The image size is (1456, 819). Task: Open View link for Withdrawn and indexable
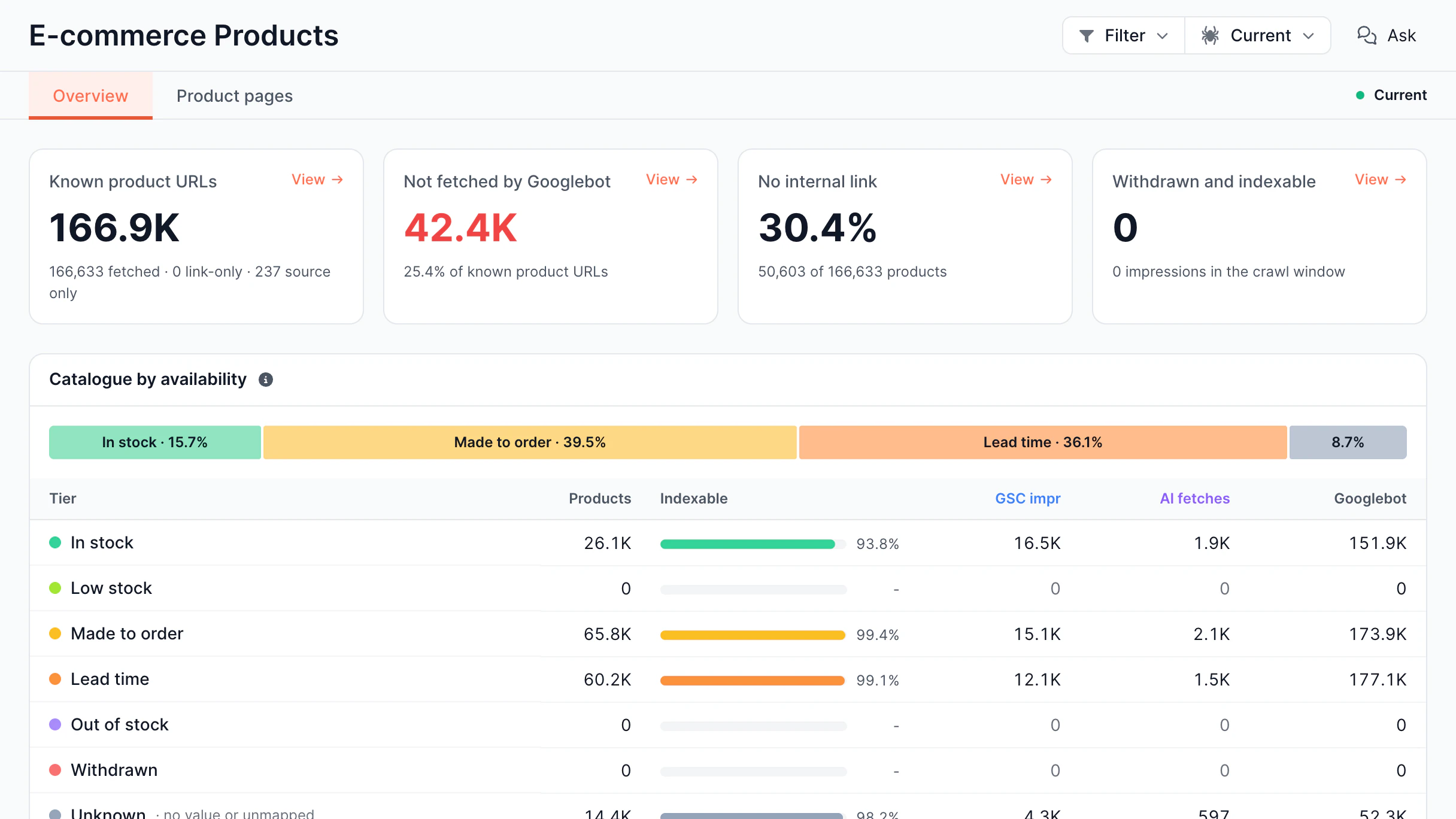[x=1381, y=180]
